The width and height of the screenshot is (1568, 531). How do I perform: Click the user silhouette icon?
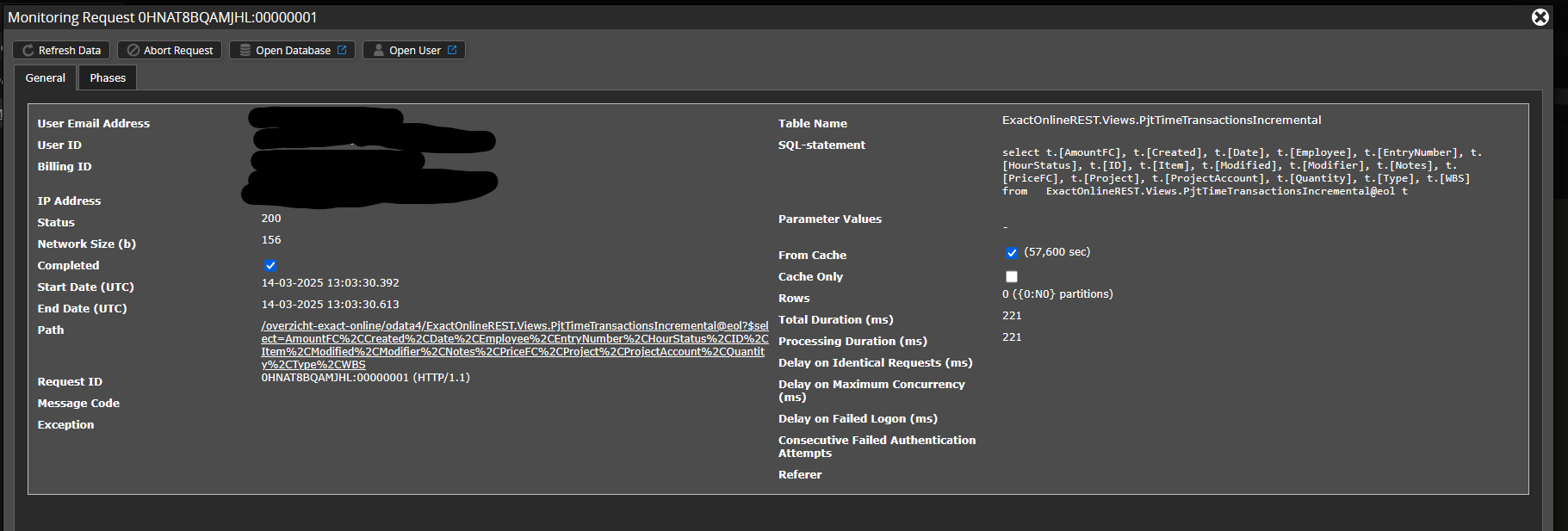coord(379,51)
